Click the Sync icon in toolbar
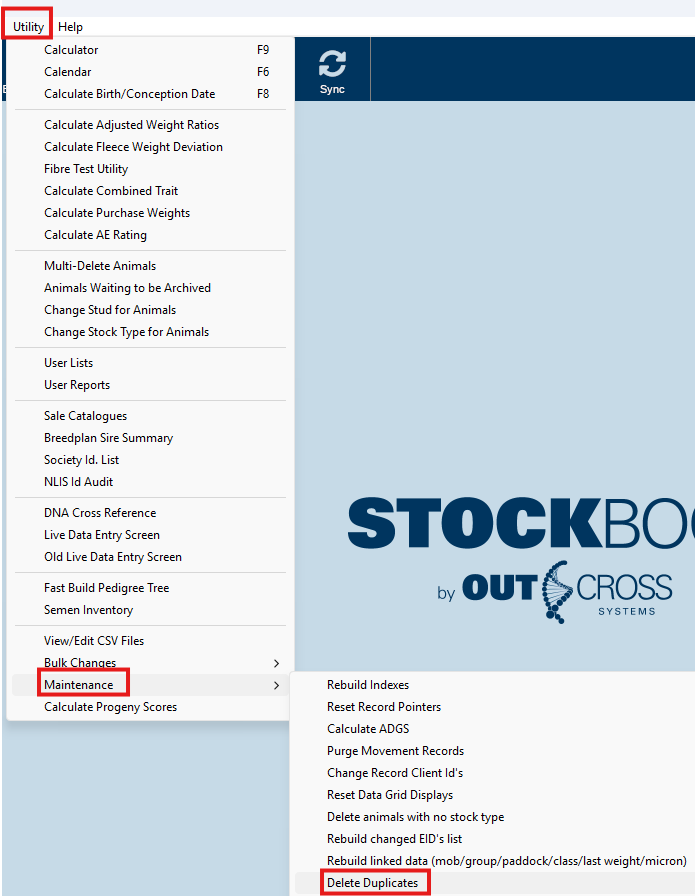Screen dimensions: 695x896 pos(332,70)
